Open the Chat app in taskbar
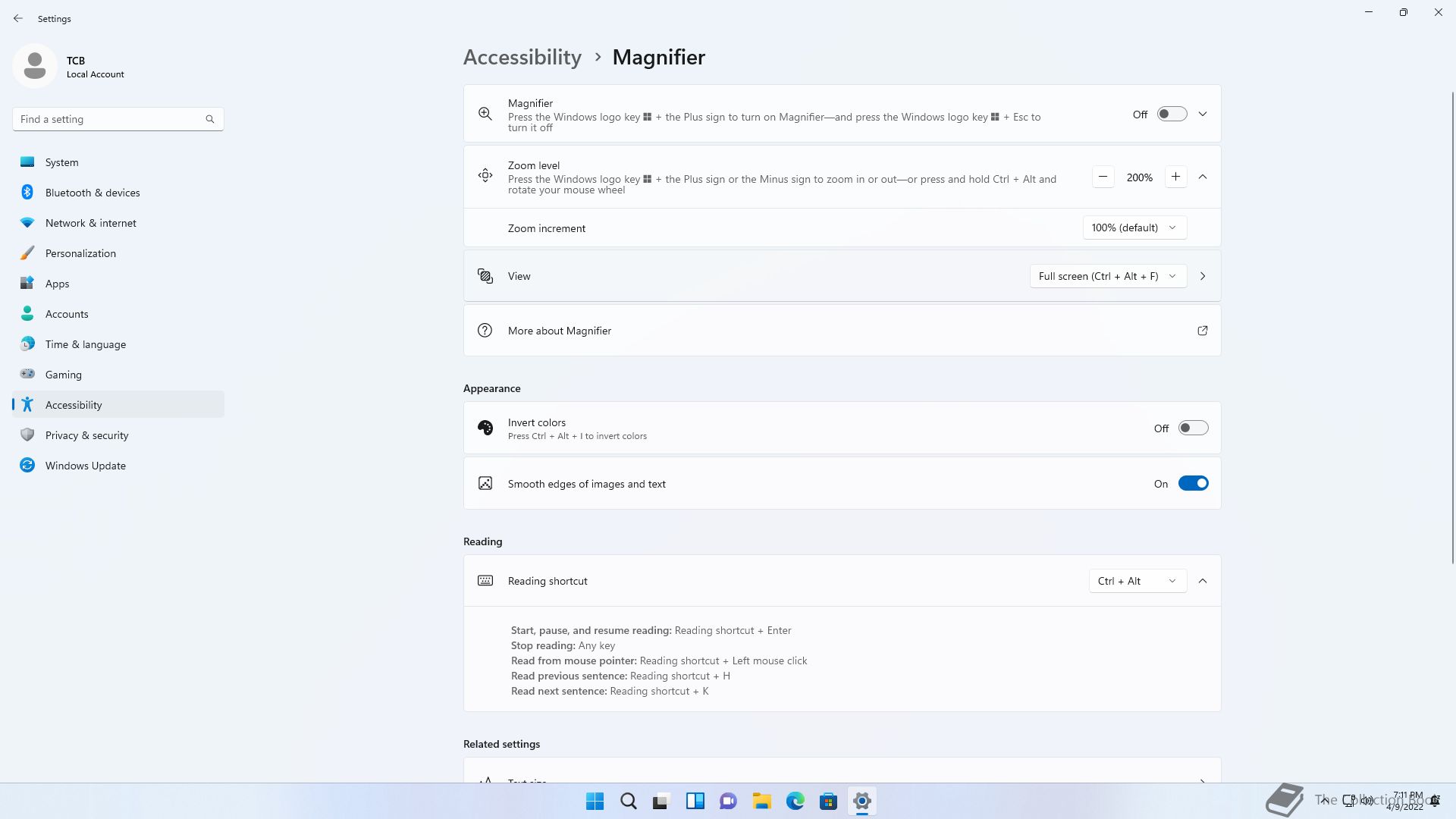1456x819 pixels. (x=729, y=801)
